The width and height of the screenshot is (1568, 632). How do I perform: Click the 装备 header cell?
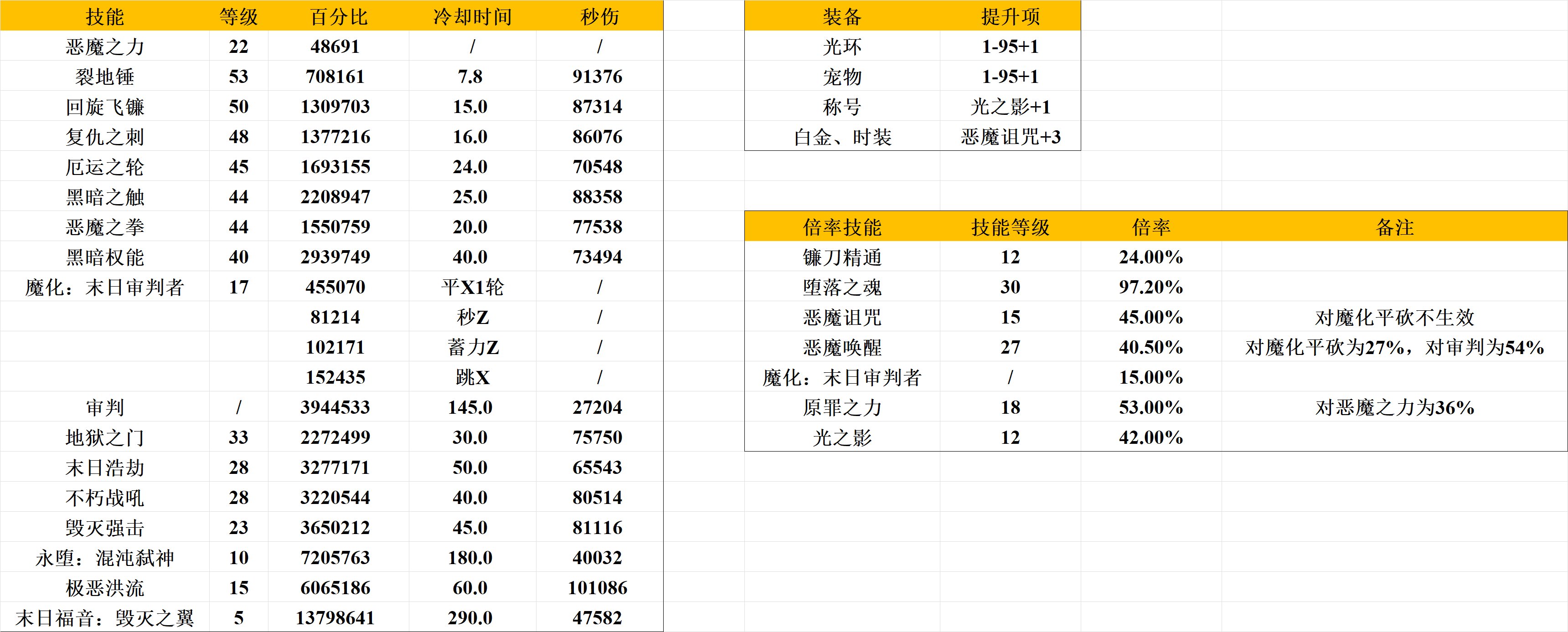(842, 16)
